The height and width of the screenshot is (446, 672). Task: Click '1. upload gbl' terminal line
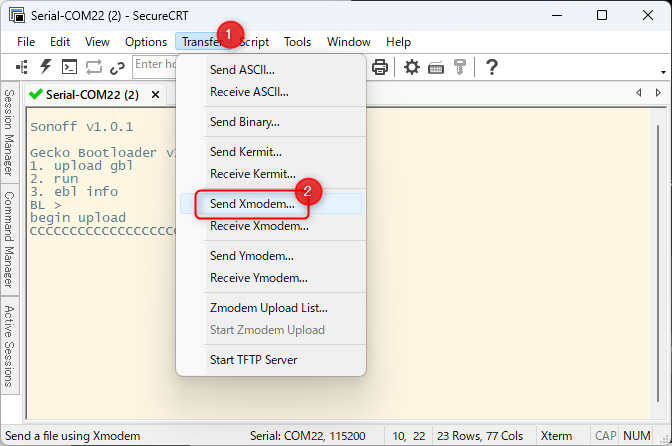tap(81, 166)
